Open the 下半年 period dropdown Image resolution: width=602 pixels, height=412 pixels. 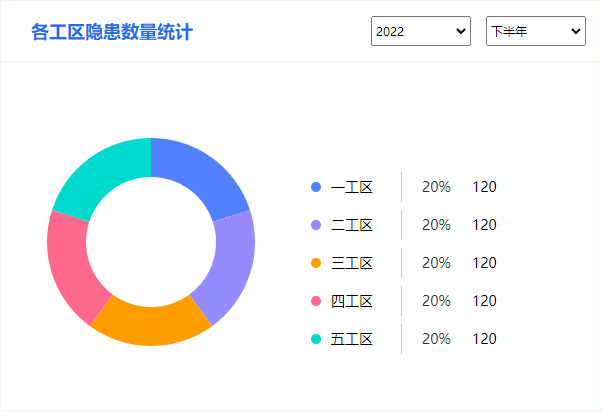coord(536,31)
